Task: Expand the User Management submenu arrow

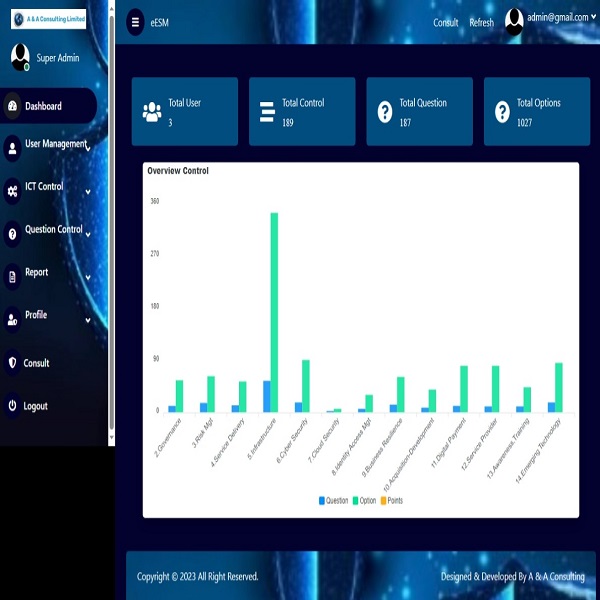Action: pyautogui.click(x=89, y=148)
